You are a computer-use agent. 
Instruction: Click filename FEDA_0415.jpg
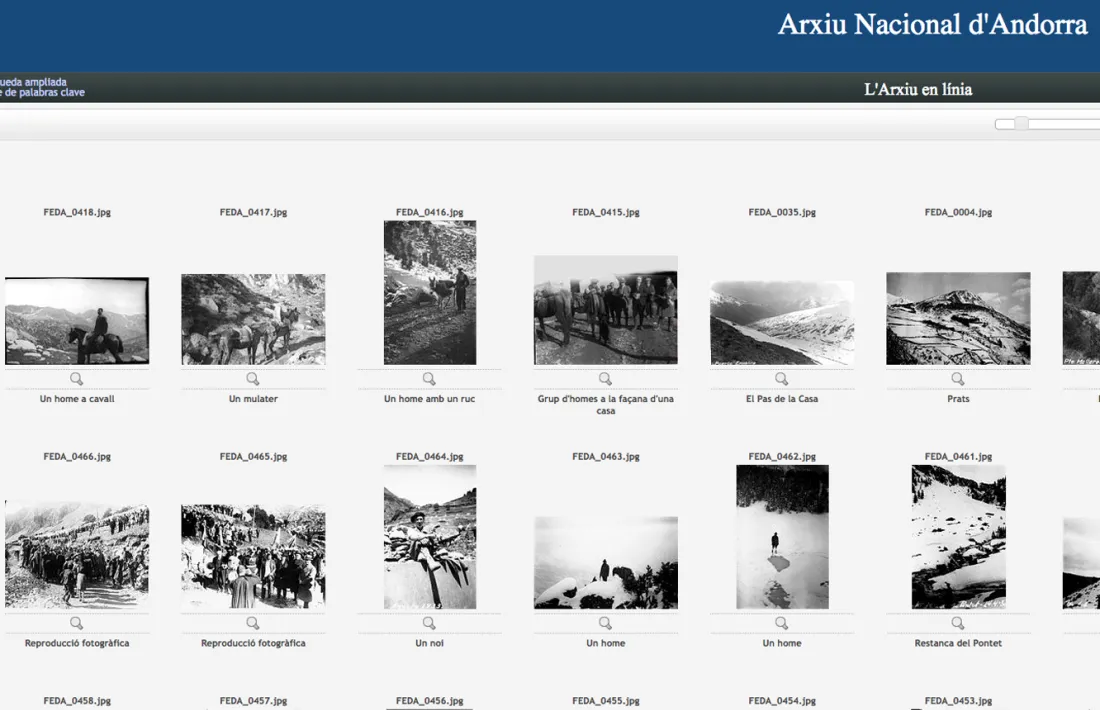[x=605, y=212]
